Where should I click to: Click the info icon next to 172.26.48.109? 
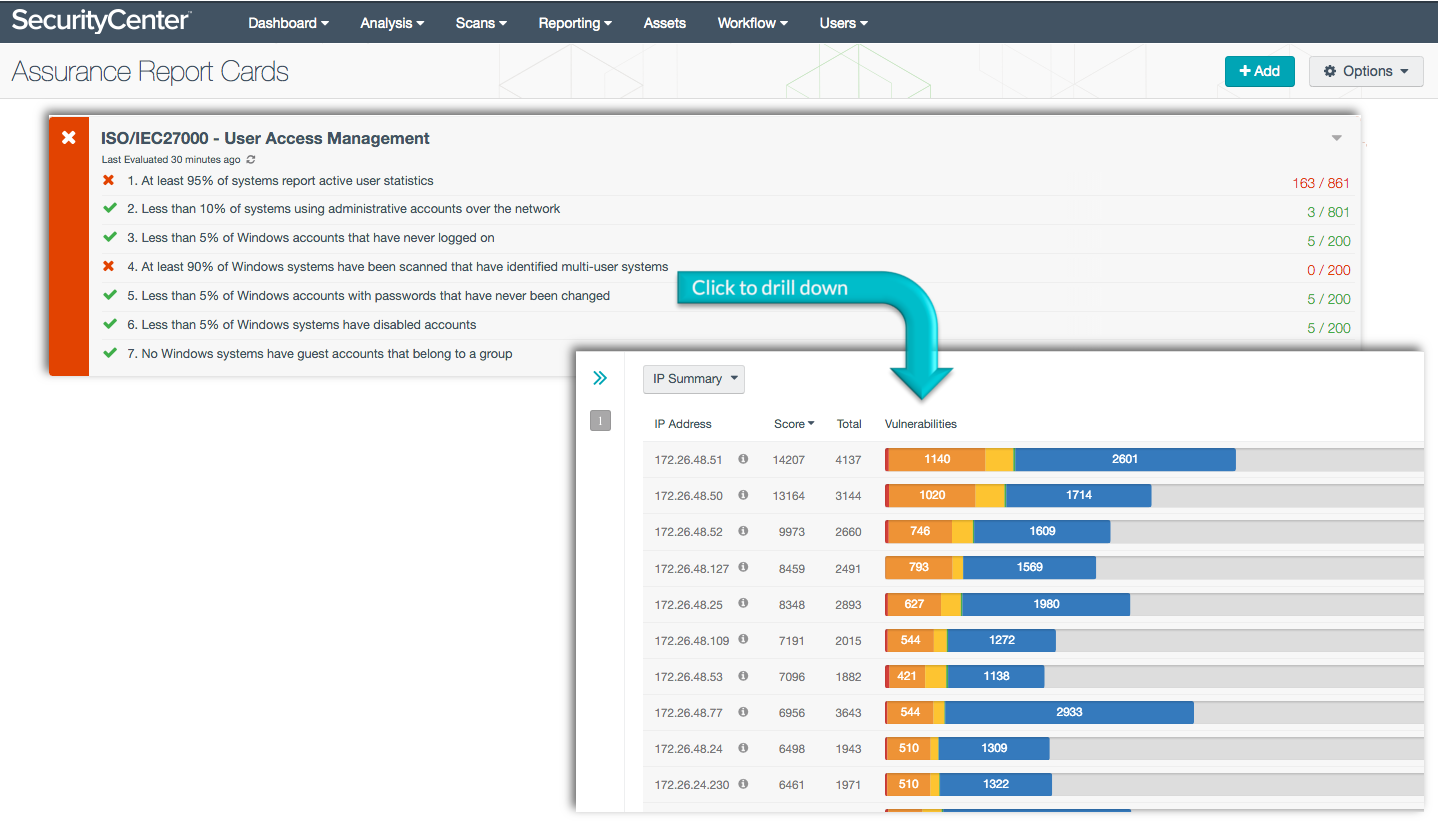pos(743,640)
